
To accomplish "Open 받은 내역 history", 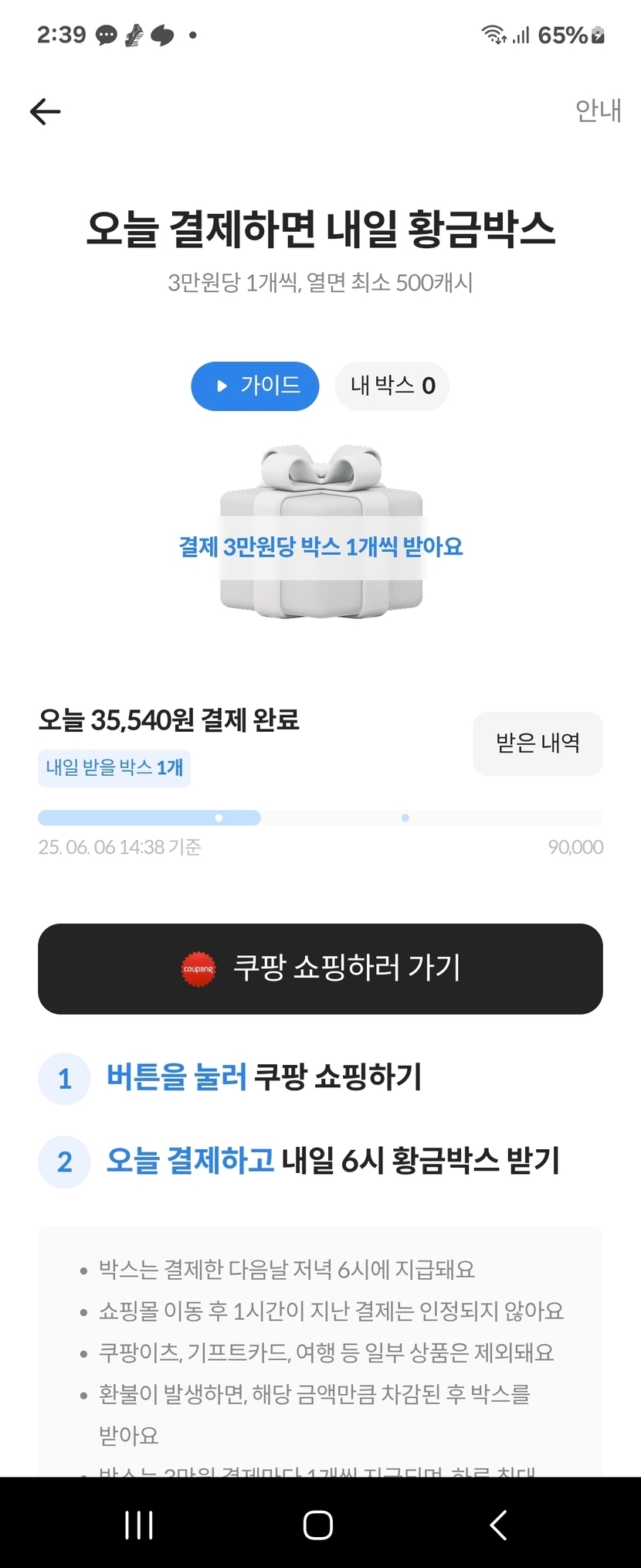I will point(538,743).
